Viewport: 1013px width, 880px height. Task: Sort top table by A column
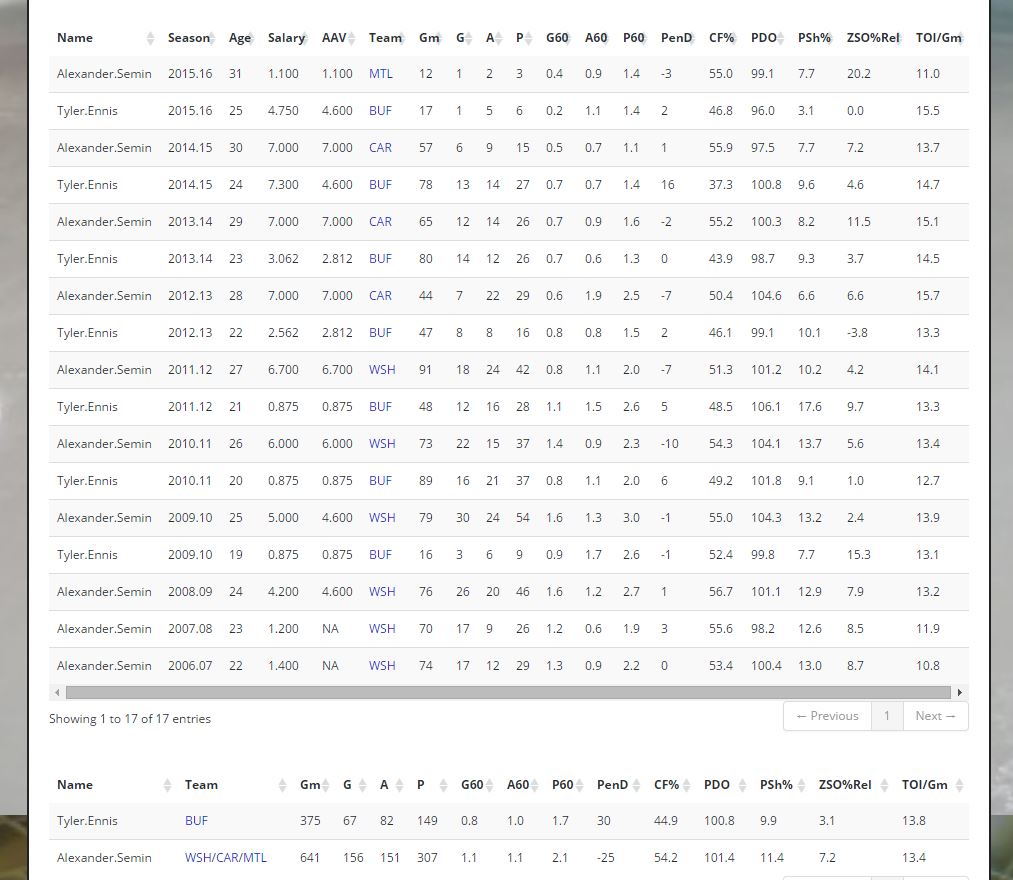(x=492, y=37)
